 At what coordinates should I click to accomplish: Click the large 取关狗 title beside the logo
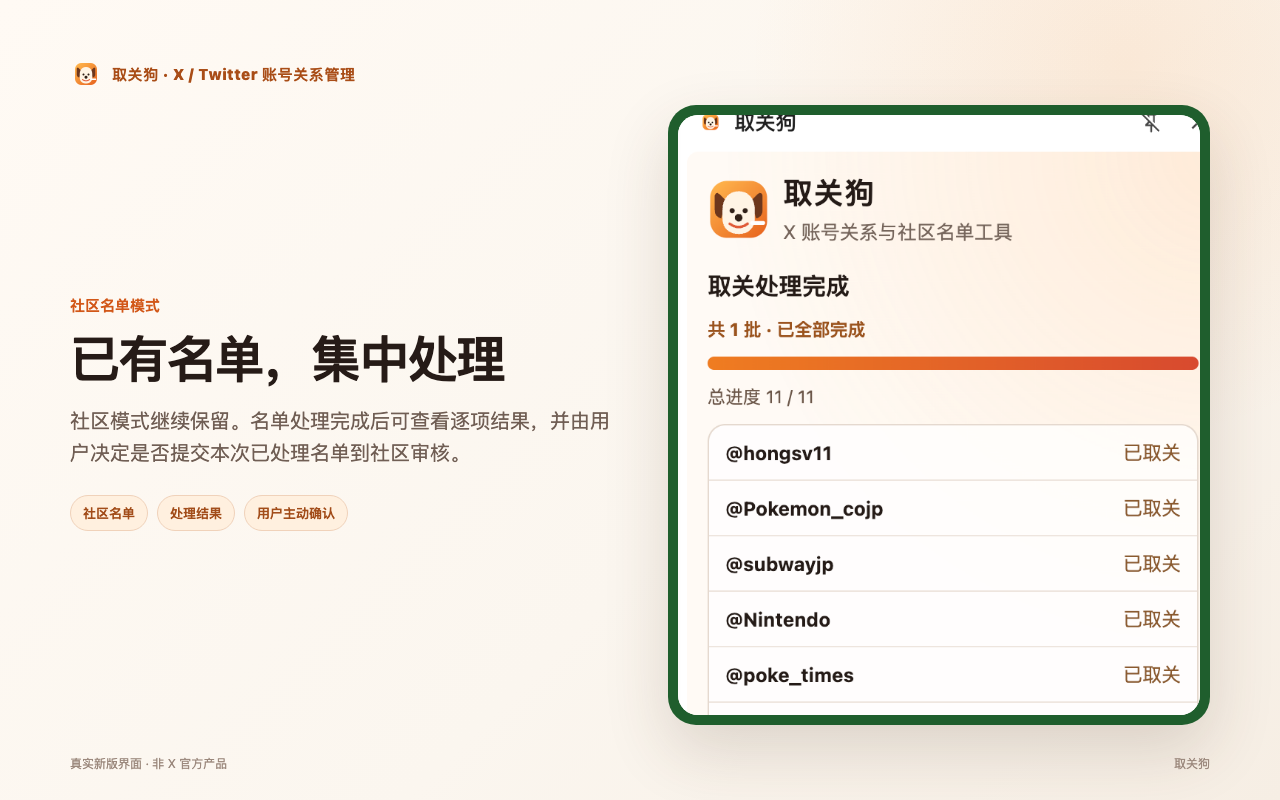coord(829,193)
